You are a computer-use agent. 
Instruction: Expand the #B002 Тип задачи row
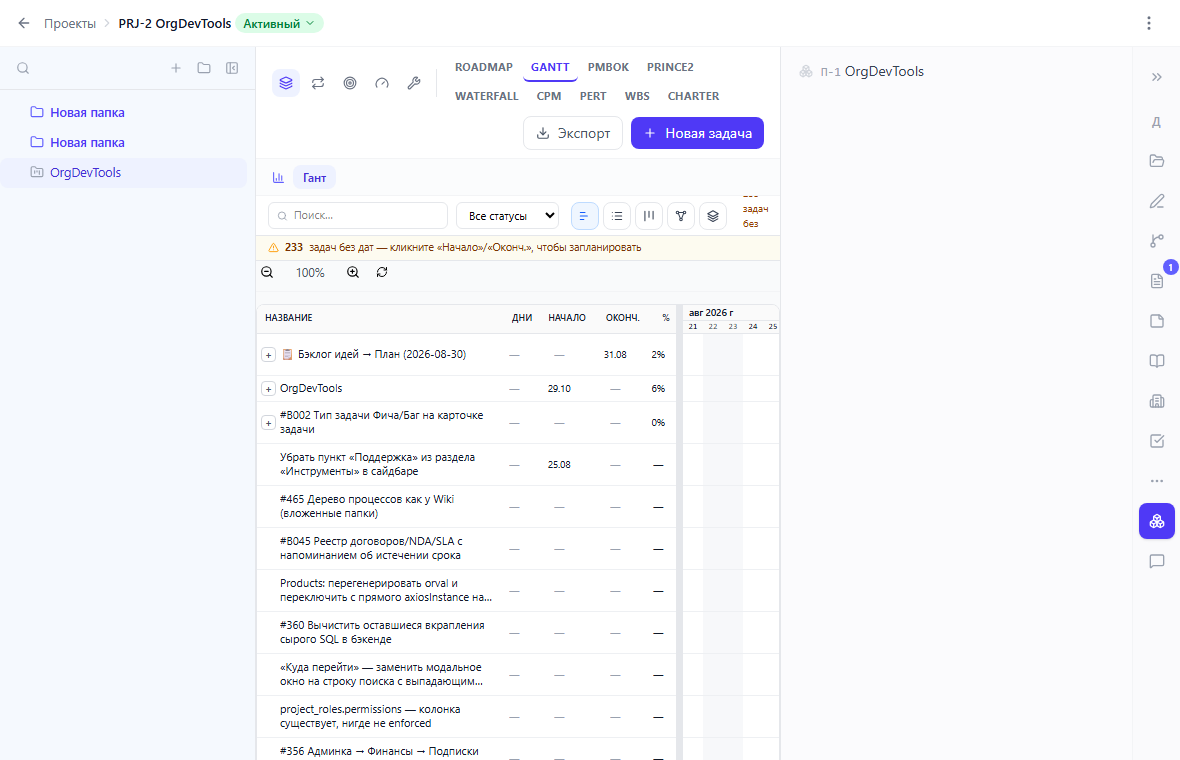pyautogui.click(x=268, y=423)
